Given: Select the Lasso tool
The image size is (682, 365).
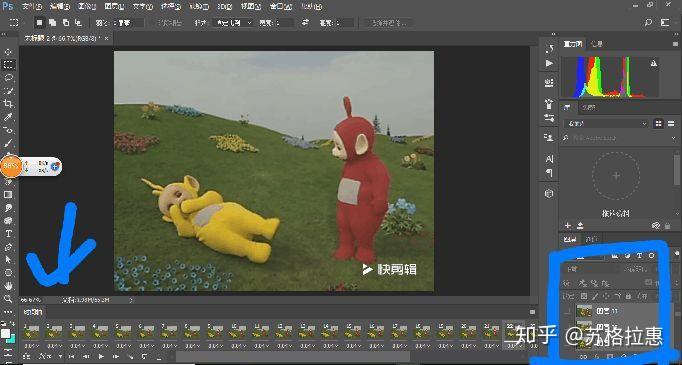Looking at the screenshot, I should click(x=8, y=78).
